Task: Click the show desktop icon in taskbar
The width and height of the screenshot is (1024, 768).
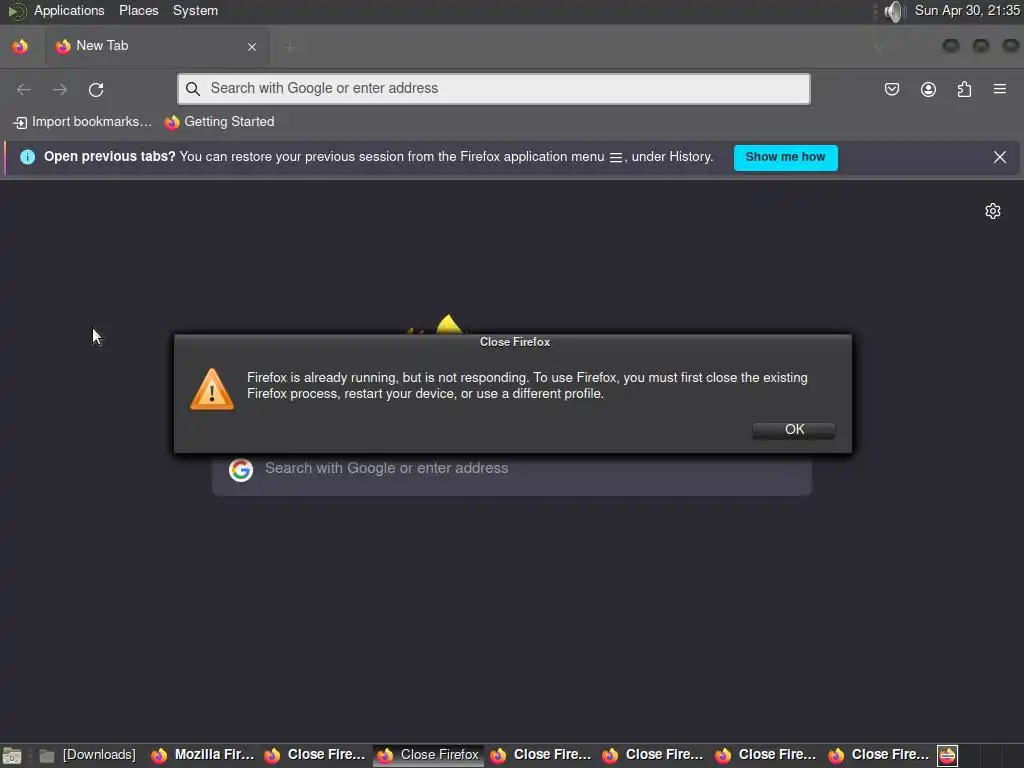Action: (12, 756)
